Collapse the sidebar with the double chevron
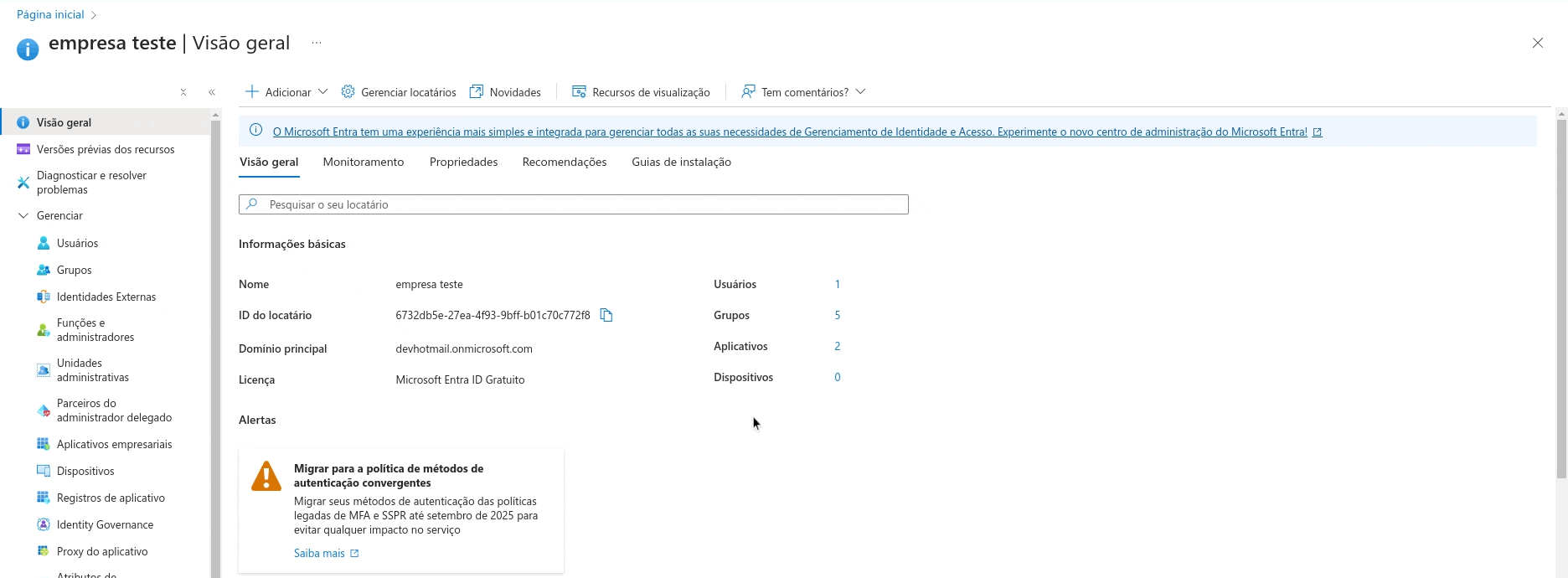This screenshot has width=1568, height=578. [212, 92]
